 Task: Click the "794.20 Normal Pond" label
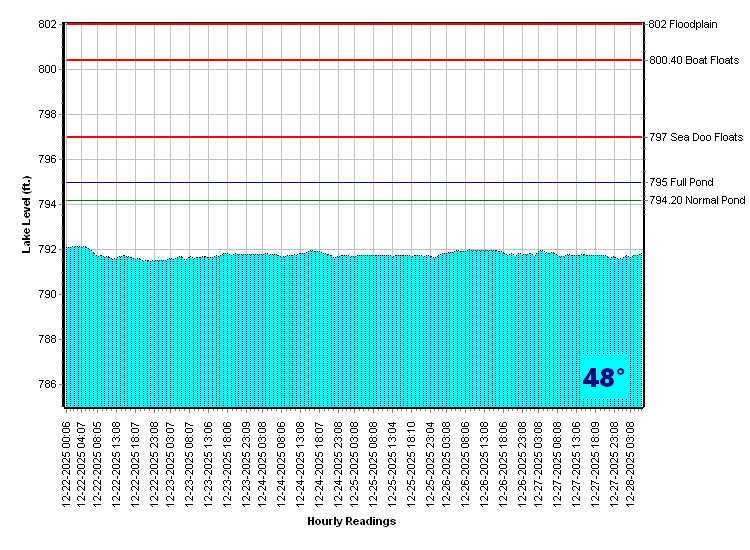pyautogui.click(x=696, y=201)
